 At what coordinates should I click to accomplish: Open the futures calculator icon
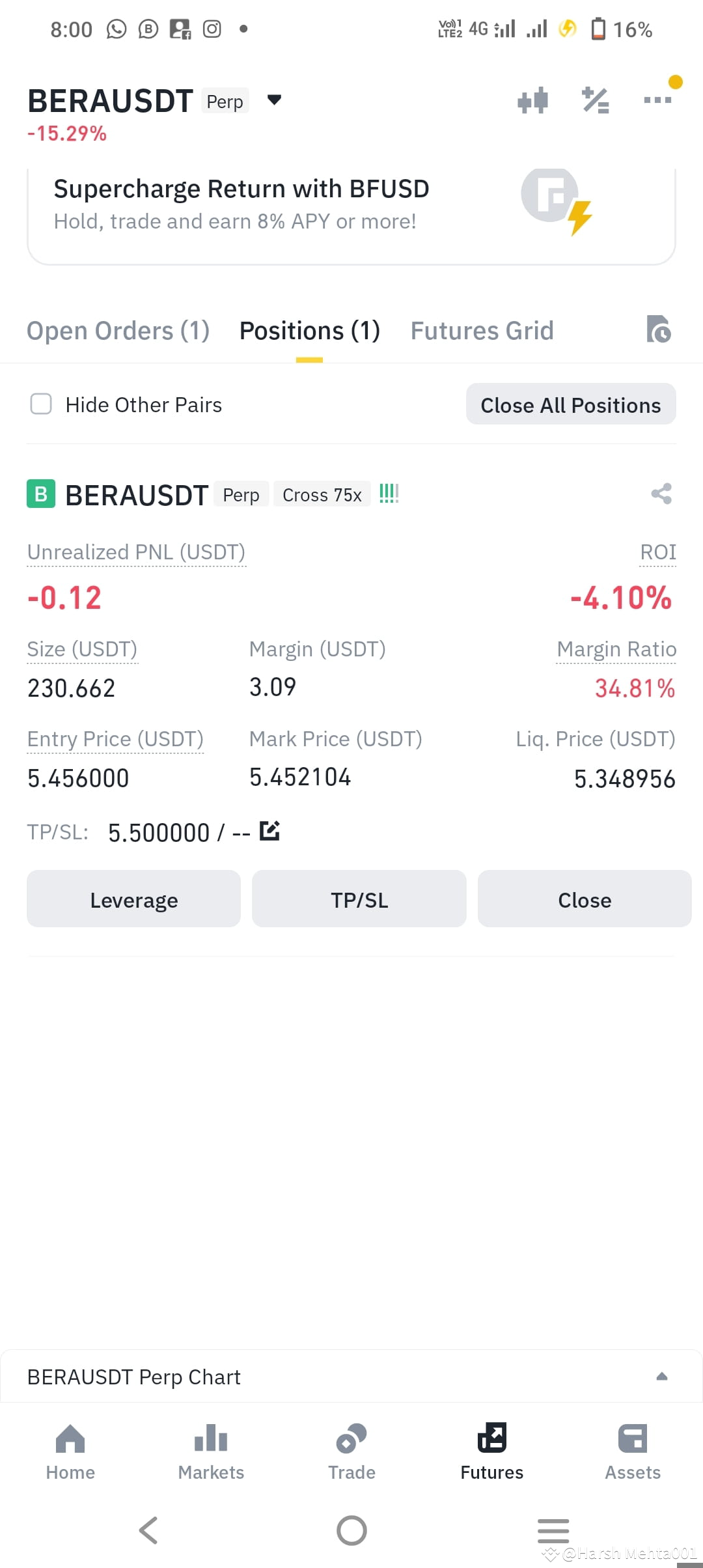(x=595, y=100)
